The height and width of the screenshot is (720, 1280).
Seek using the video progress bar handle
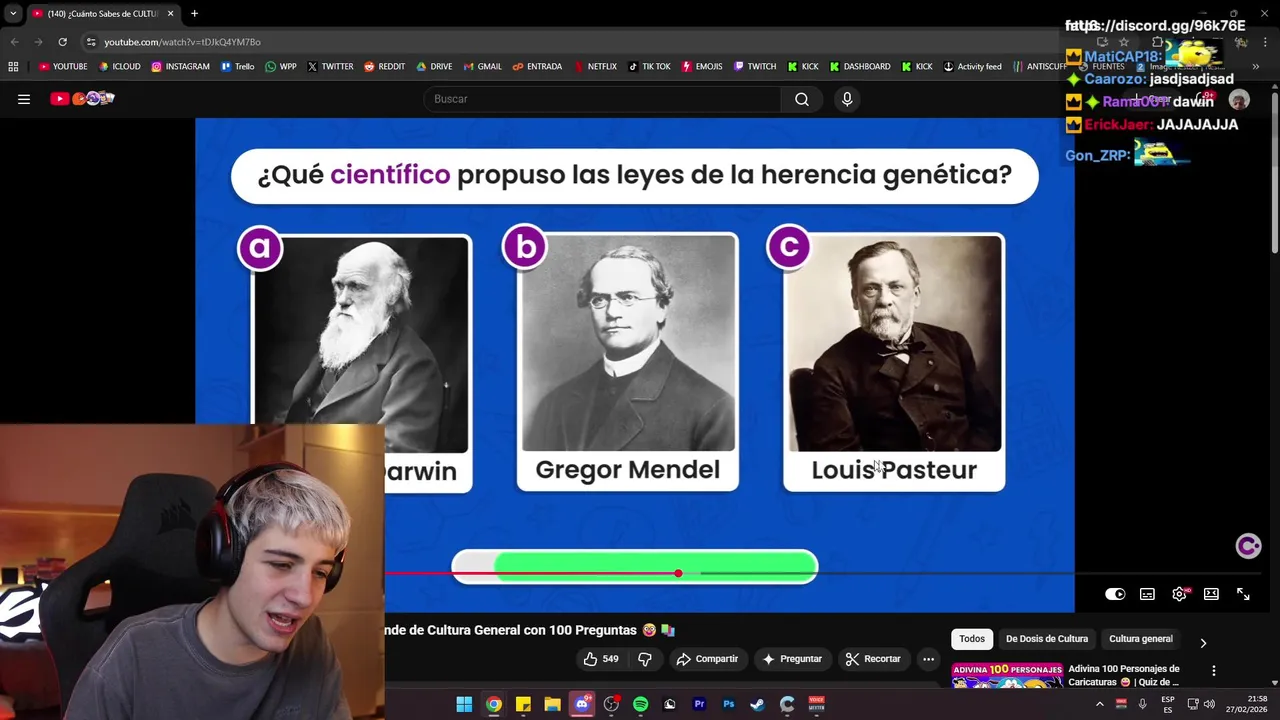(x=678, y=573)
